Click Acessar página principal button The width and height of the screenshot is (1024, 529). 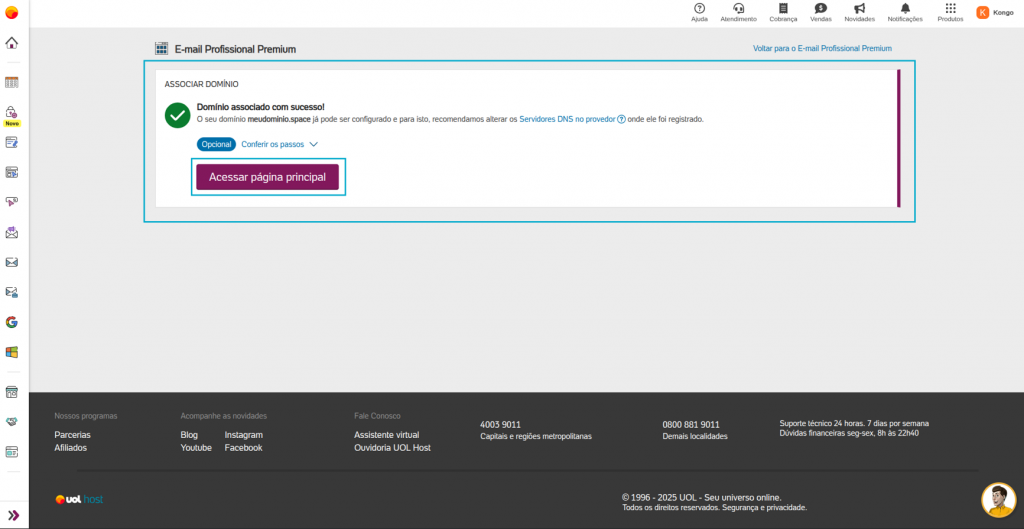(267, 177)
